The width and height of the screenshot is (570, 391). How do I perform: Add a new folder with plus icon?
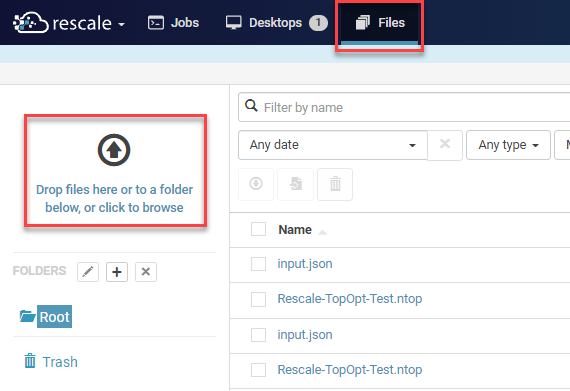click(x=117, y=272)
